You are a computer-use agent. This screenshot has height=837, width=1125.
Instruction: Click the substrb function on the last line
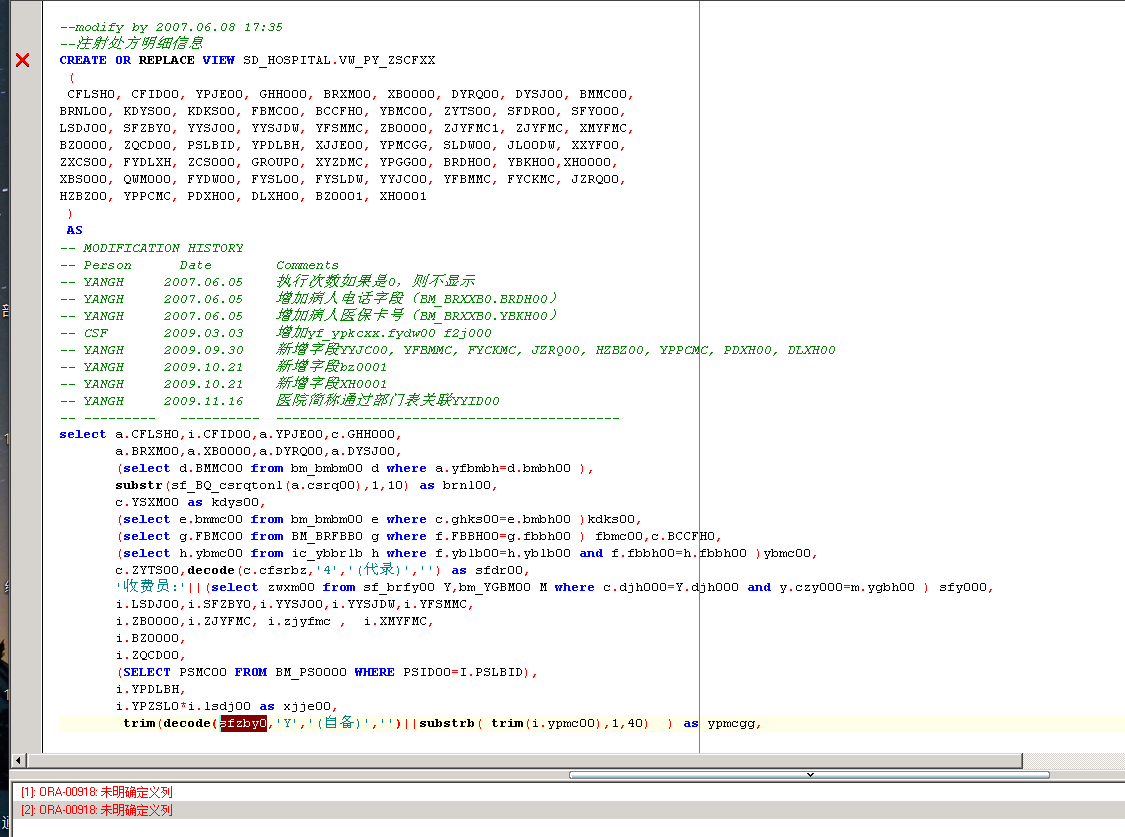point(447,723)
